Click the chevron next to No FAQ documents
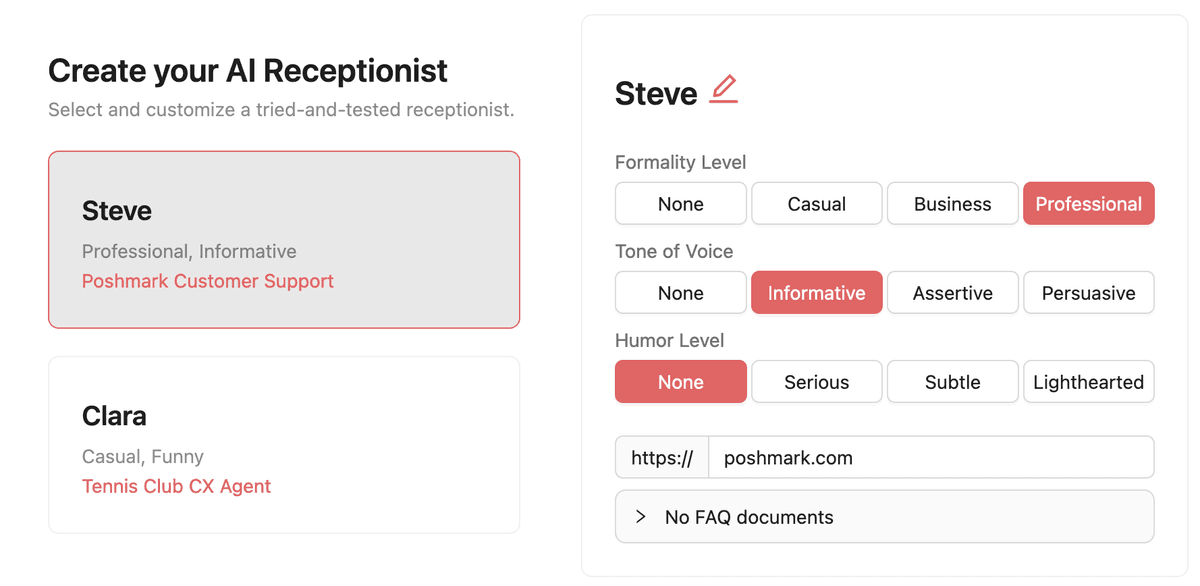This screenshot has width=1200, height=586. (641, 517)
